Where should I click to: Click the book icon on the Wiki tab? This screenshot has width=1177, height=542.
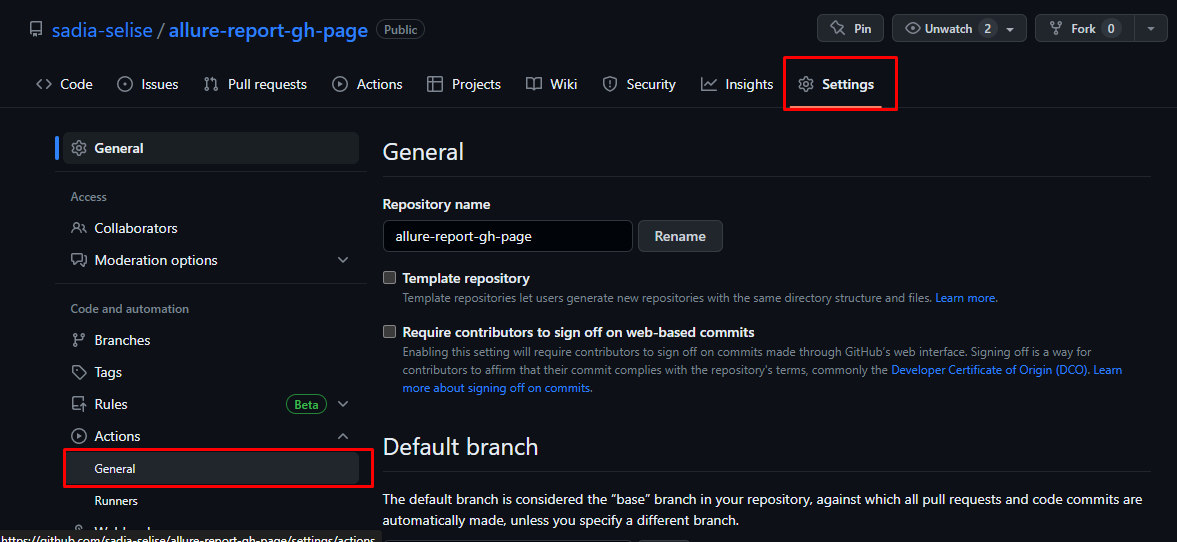[534, 84]
